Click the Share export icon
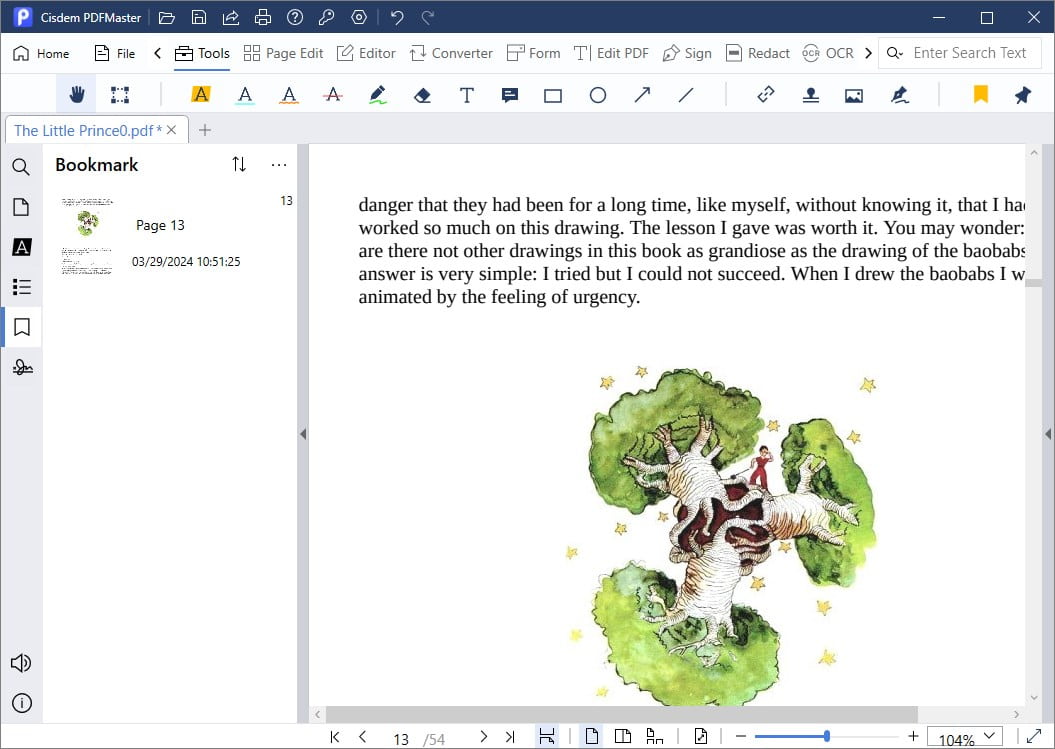Screen dimensions: 1055x749 point(231,17)
